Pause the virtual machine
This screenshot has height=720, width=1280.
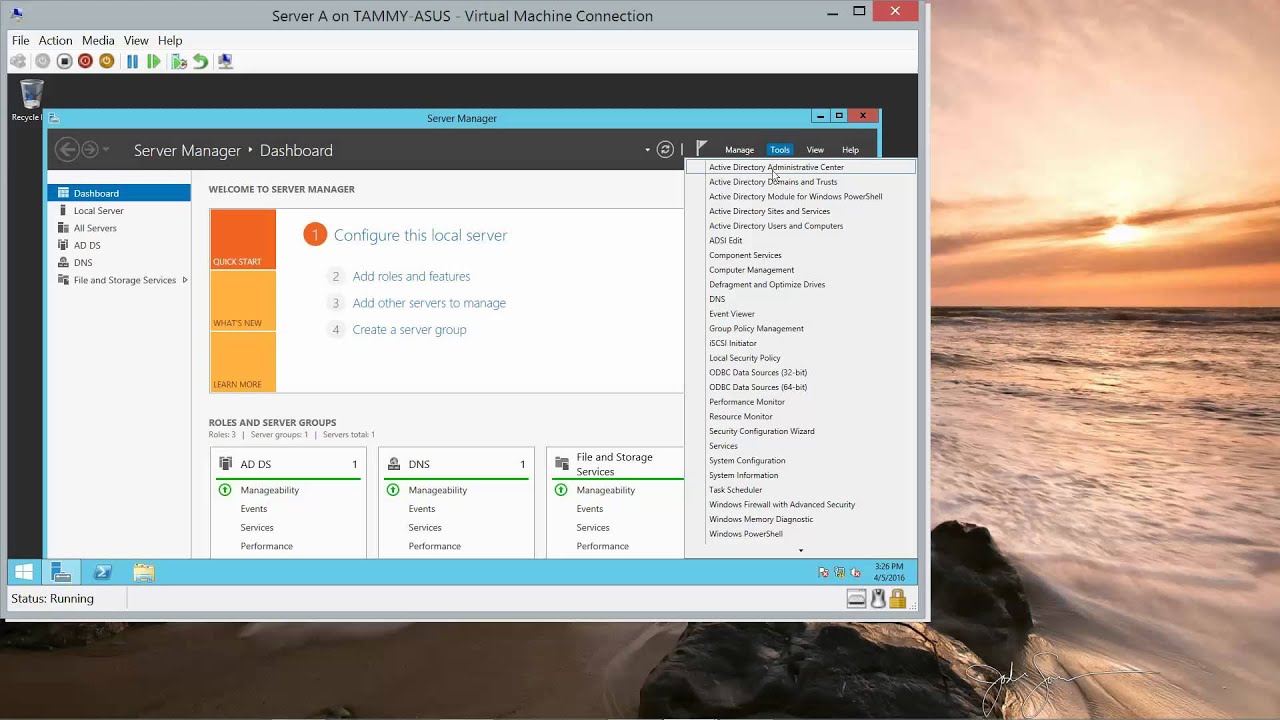point(132,62)
